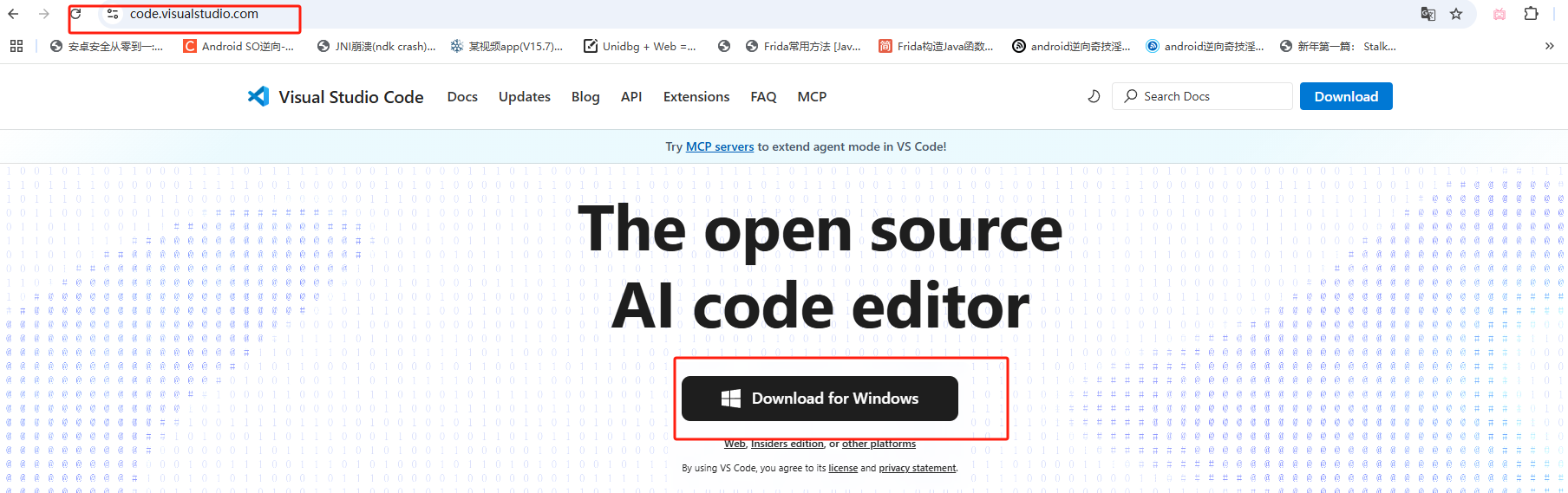Image resolution: width=1568 pixels, height=493 pixels.
Task: Open the JNI崩溃(ndk crash) bookmark
Action: coord(376,47)
